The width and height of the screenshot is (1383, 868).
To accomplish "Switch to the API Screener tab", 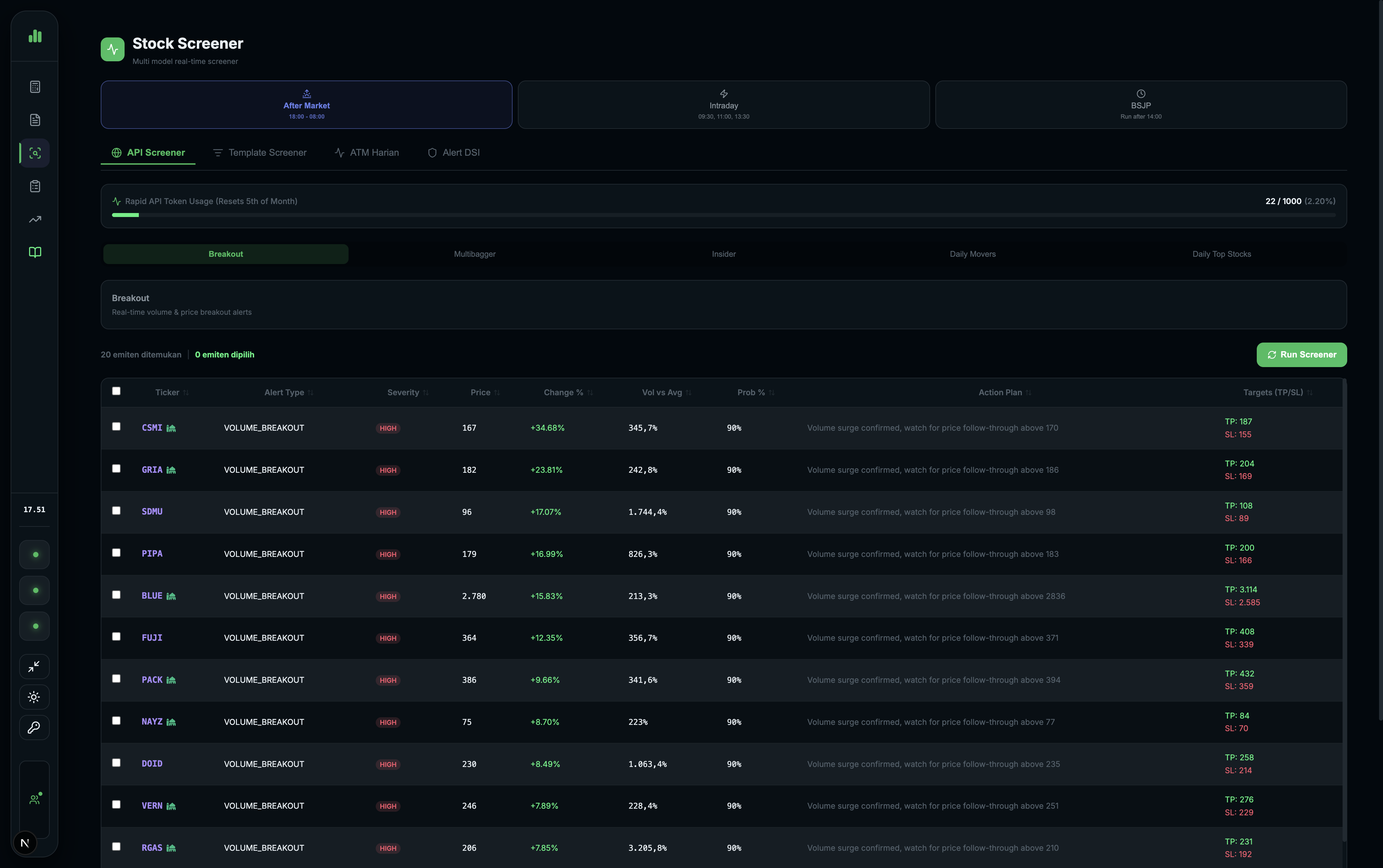I will (148, 153).
